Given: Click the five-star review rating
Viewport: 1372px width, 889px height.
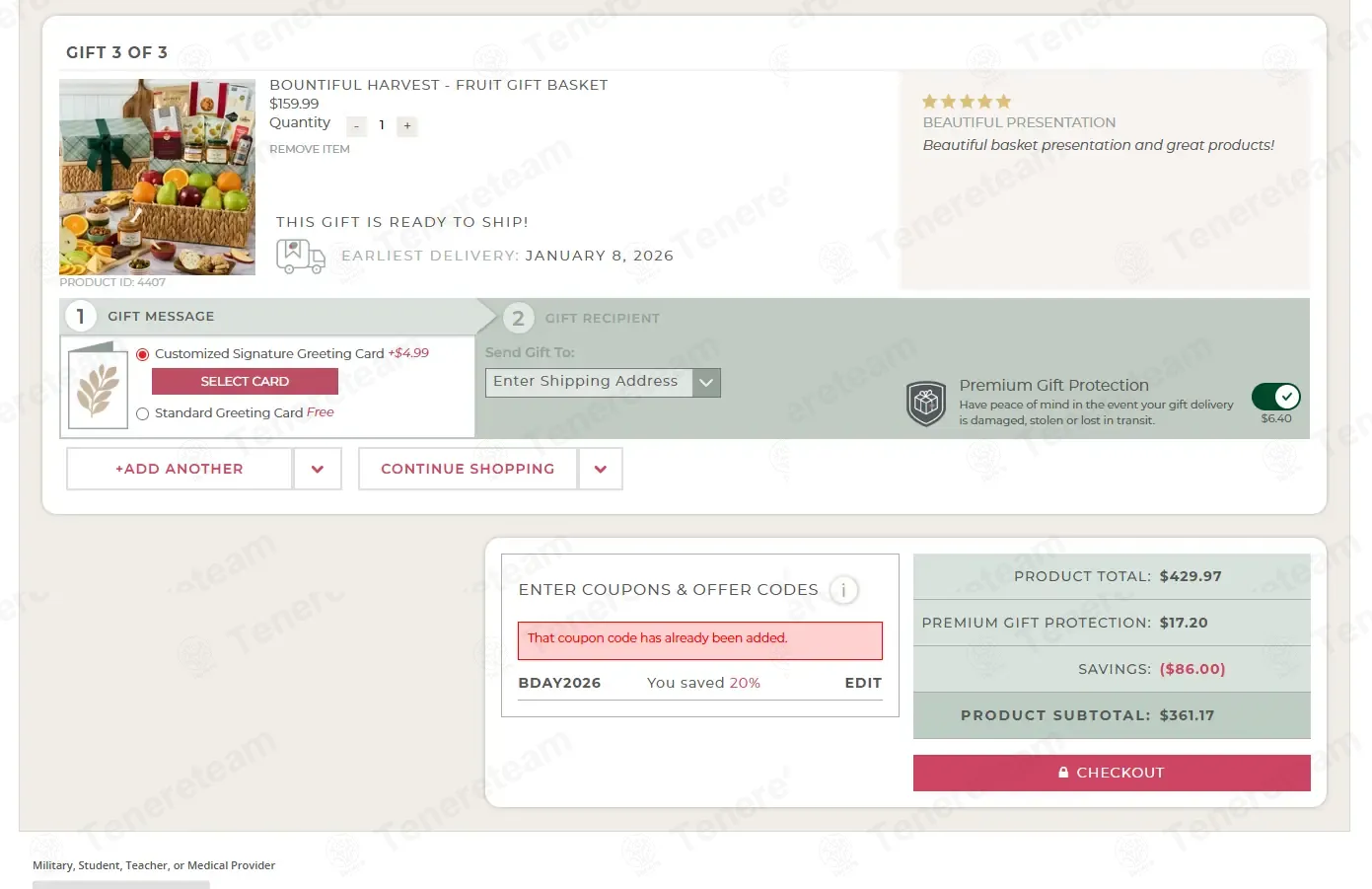Looking at the screenshot, I should click(967, 102).
